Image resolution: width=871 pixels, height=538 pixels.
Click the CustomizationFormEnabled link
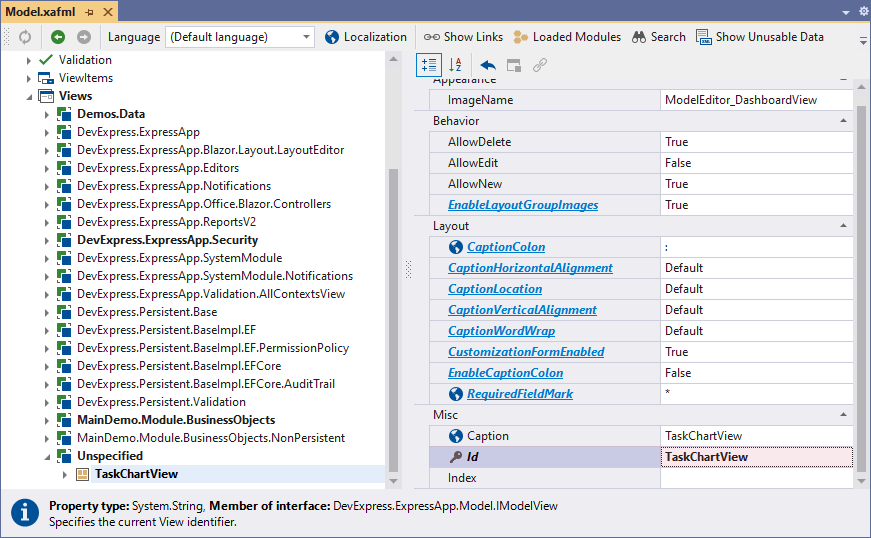(526, 352)
